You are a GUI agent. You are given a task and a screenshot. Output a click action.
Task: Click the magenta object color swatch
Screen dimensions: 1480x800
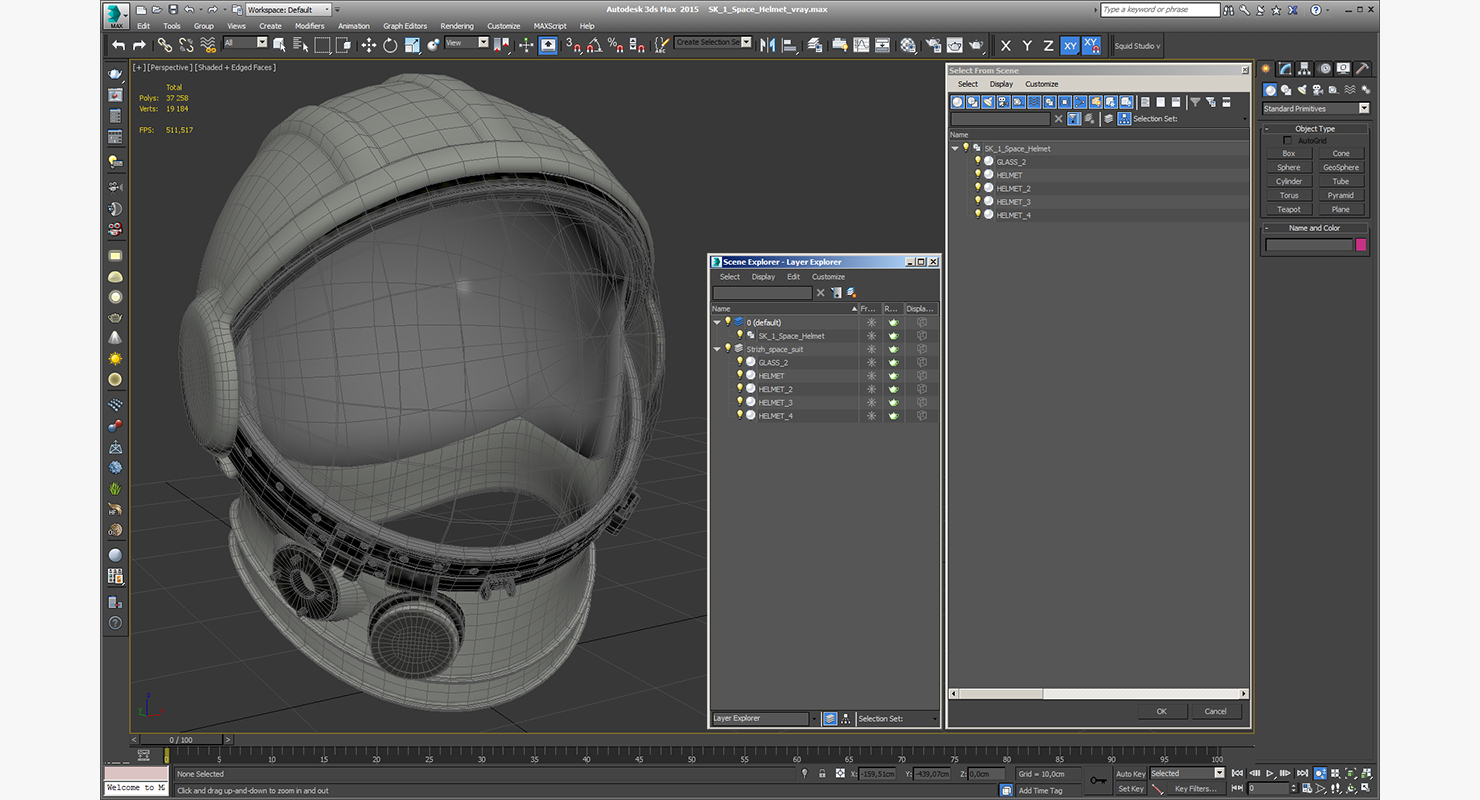coord(1361,245)
